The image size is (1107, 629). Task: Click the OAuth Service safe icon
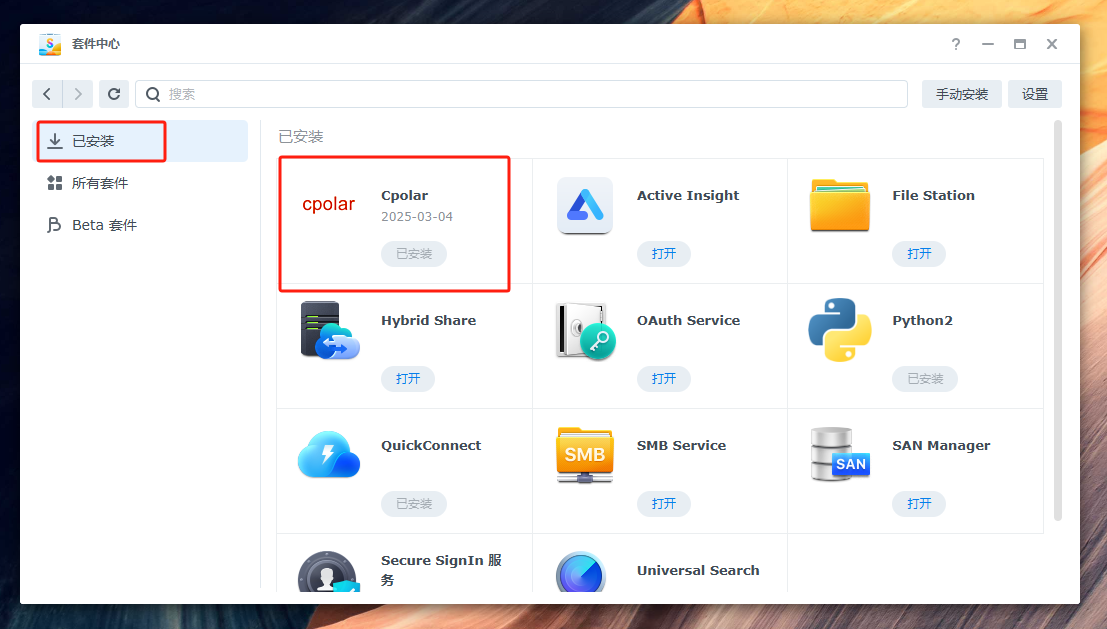tap(585, 330)
